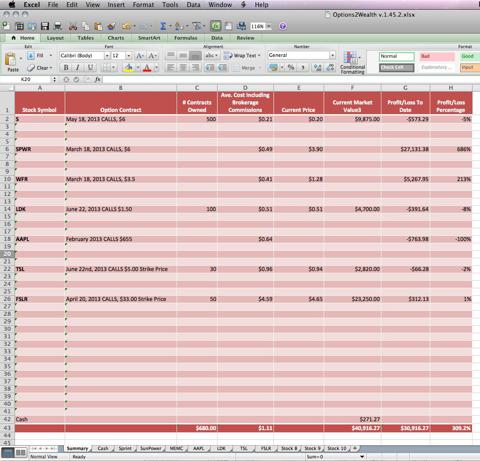Switch to the Charts ribbon tab
The width and height of the screenshot is (480, 461).
tap(116, 38)
